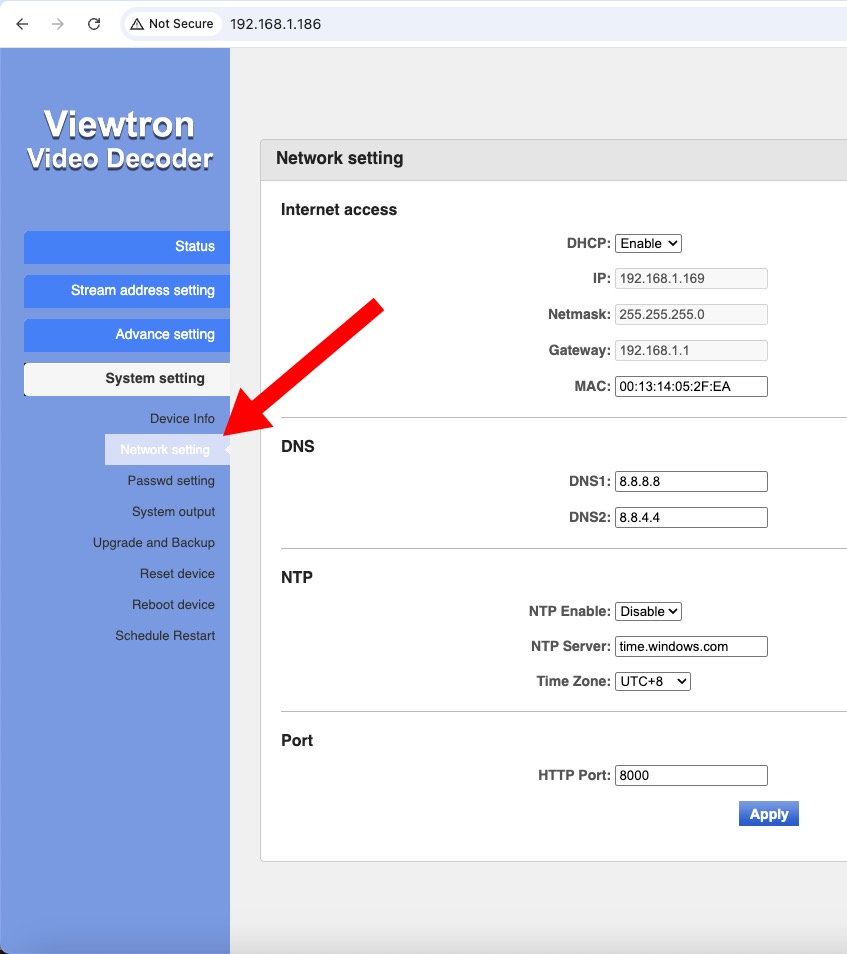Click the HTTP Port input field
The width and height of the screenshot is (847, 954).
(690, 775)
